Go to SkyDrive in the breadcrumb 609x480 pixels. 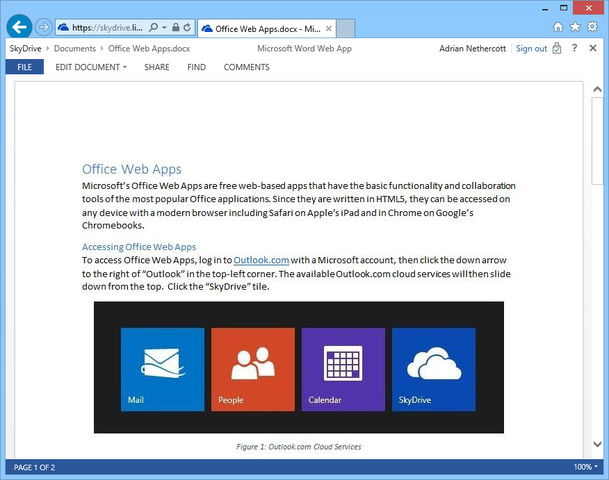coord(25,49)
